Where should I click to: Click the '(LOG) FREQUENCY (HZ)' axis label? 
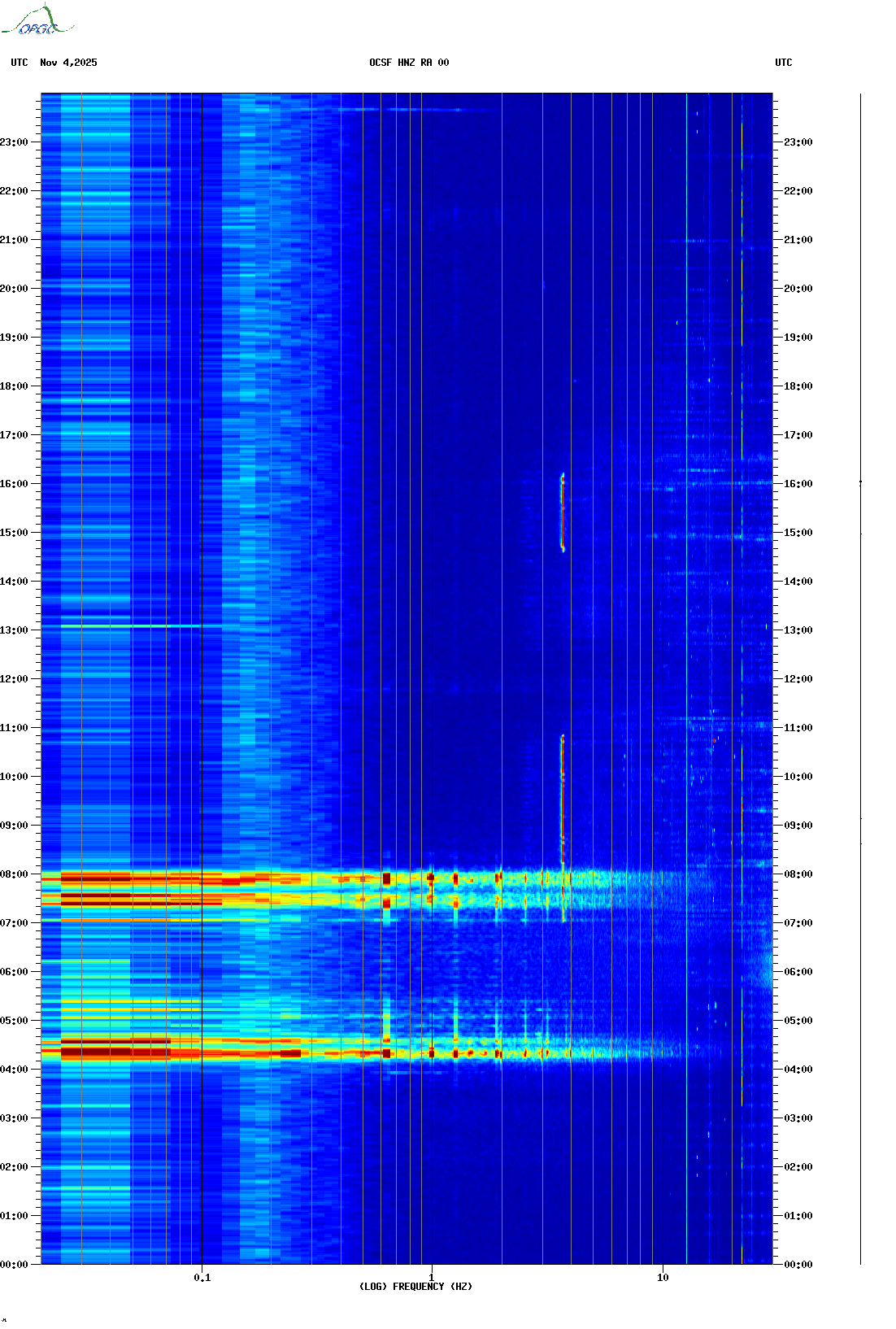click(x=415, y=1287)
